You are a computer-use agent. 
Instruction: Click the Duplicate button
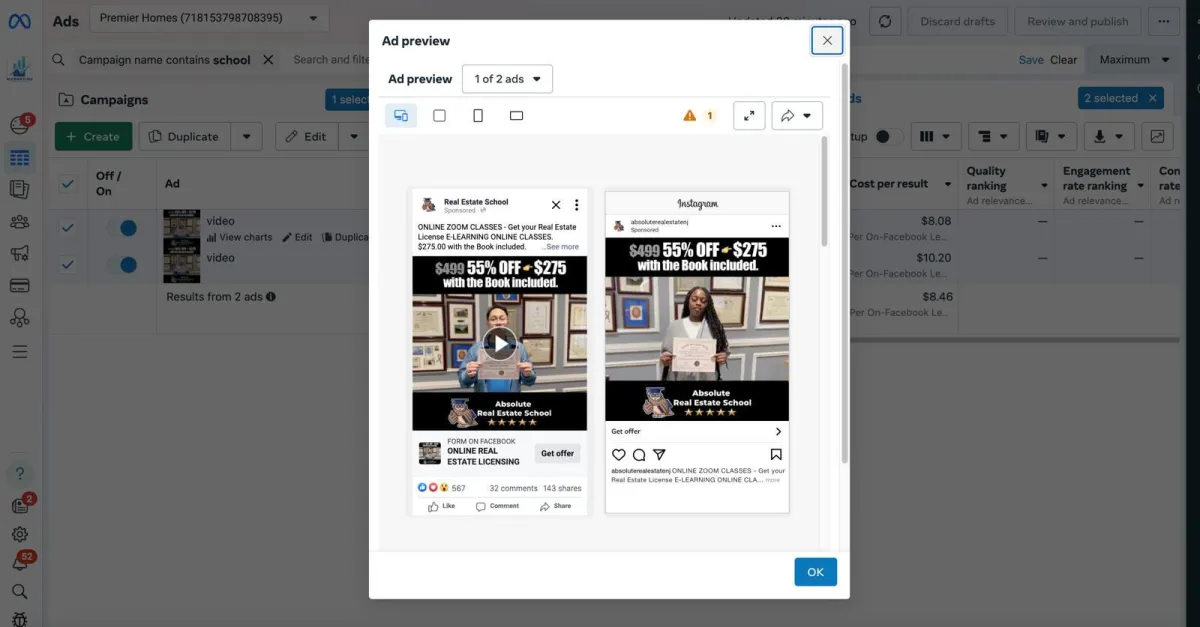click(x=185, y=137)
